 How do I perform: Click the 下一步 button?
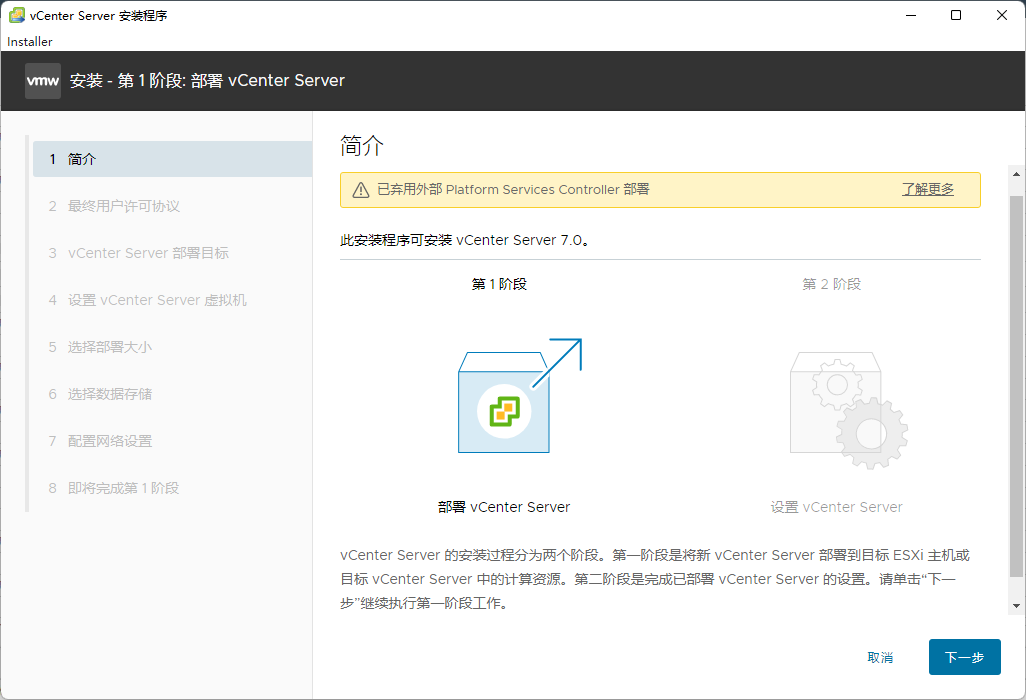coord(964,657)
